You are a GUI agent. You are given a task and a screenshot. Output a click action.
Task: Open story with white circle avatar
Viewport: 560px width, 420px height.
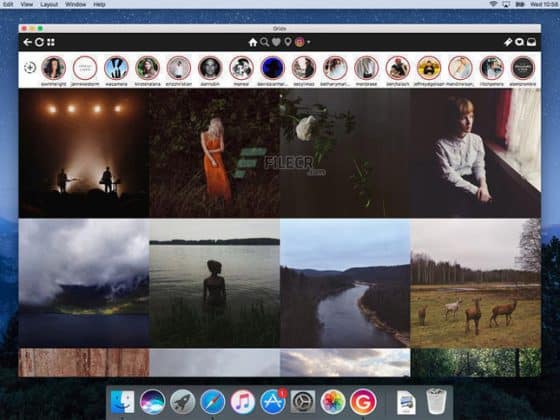click(85, 68)
